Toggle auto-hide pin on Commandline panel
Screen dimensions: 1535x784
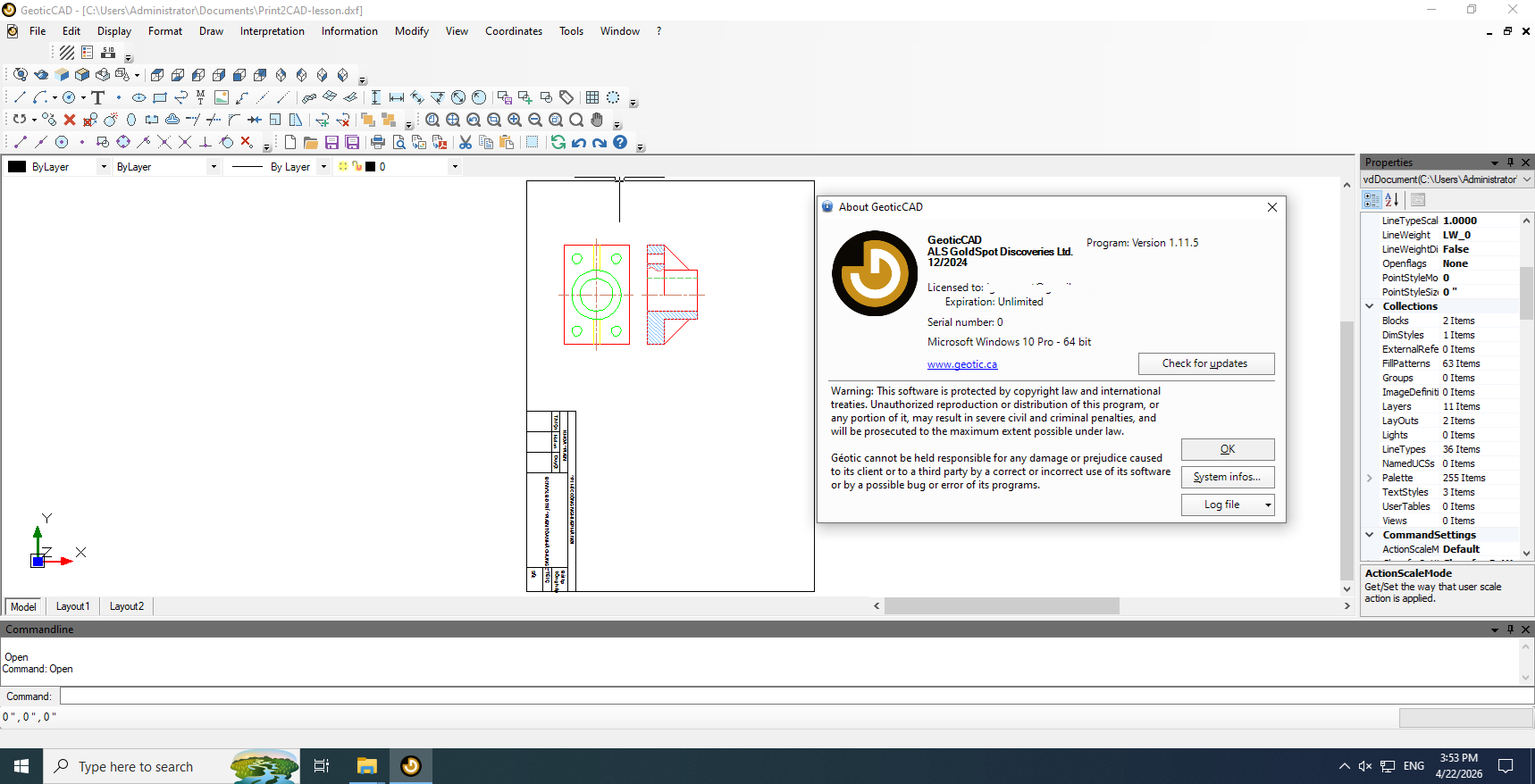tap(1511, 630)
